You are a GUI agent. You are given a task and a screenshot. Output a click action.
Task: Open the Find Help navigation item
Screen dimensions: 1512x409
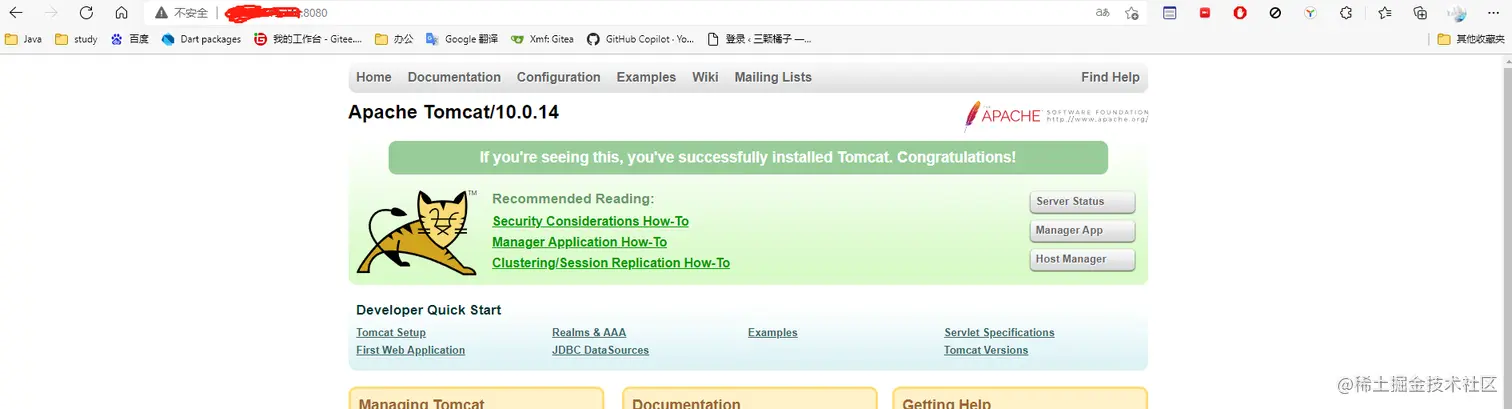pos(1110,77)
